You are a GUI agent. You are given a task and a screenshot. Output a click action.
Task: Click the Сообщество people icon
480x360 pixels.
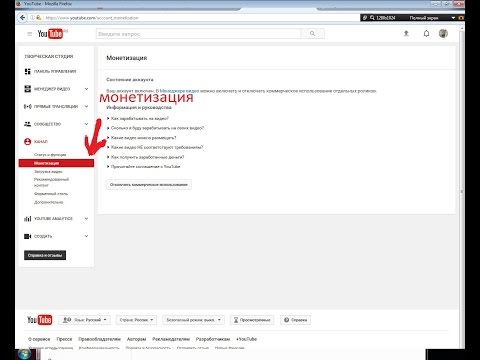[x=28, y=124]
